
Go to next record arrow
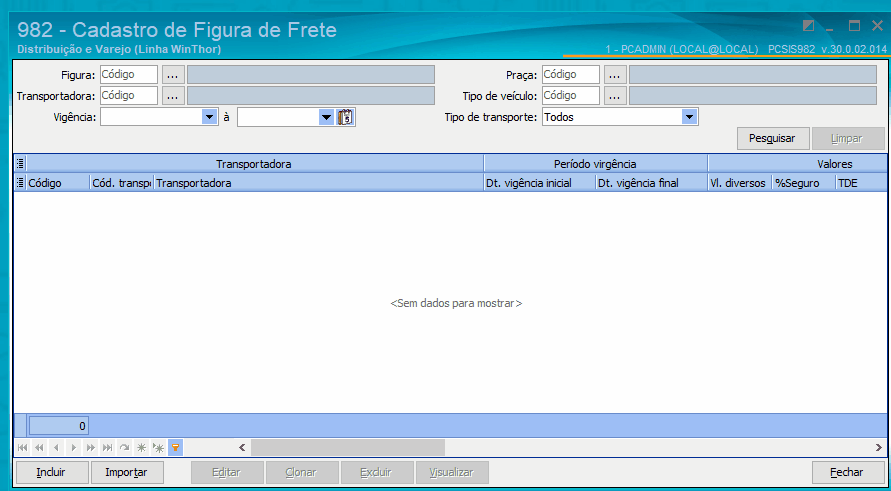point(73,448)
